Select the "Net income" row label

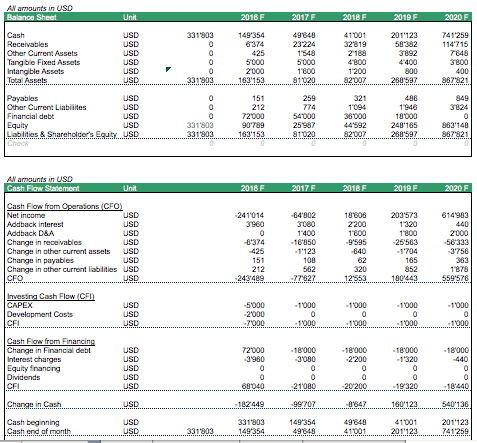tap(26, 215)
